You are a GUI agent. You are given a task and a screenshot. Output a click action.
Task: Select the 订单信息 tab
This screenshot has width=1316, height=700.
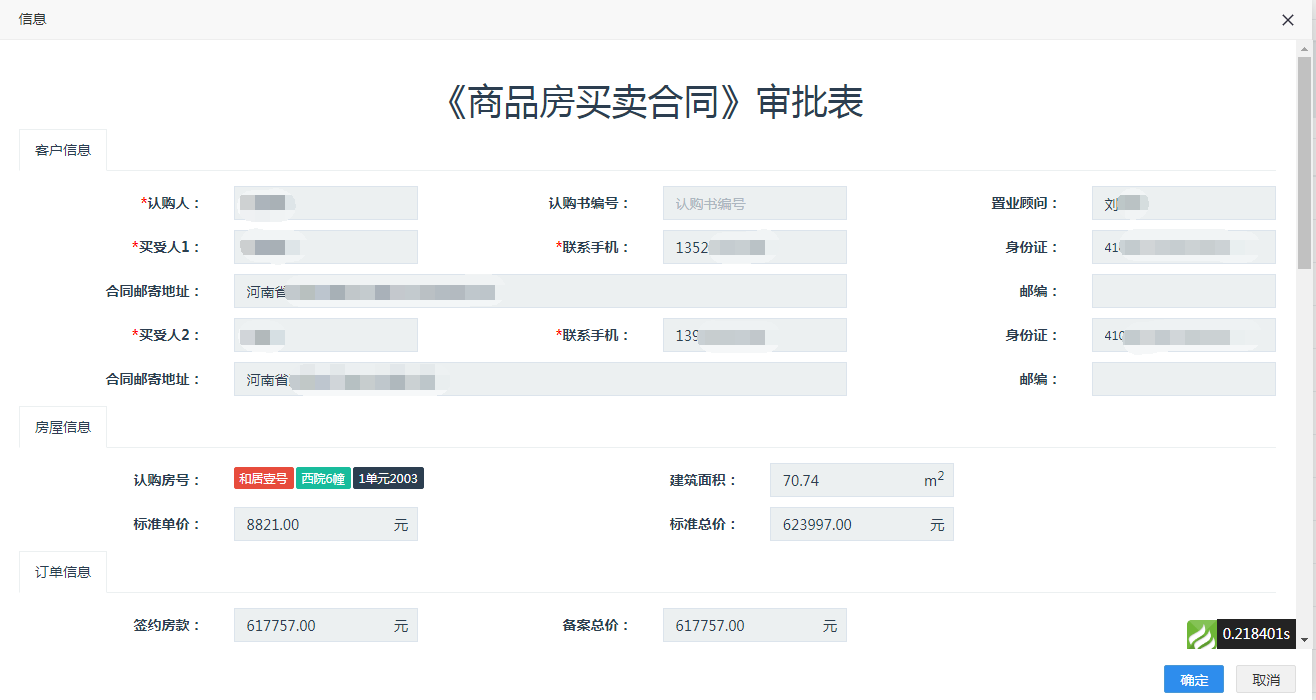(63, 572)
